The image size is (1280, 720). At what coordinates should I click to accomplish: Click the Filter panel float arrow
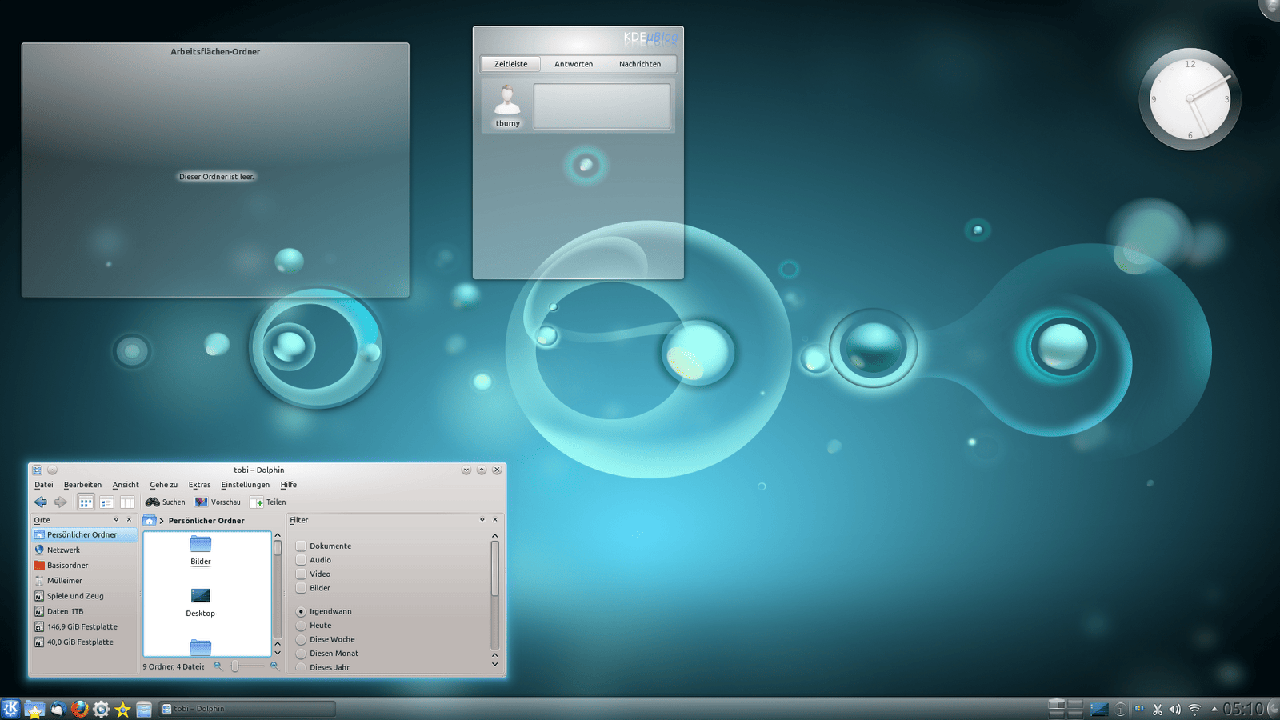[x=482, y=520]
